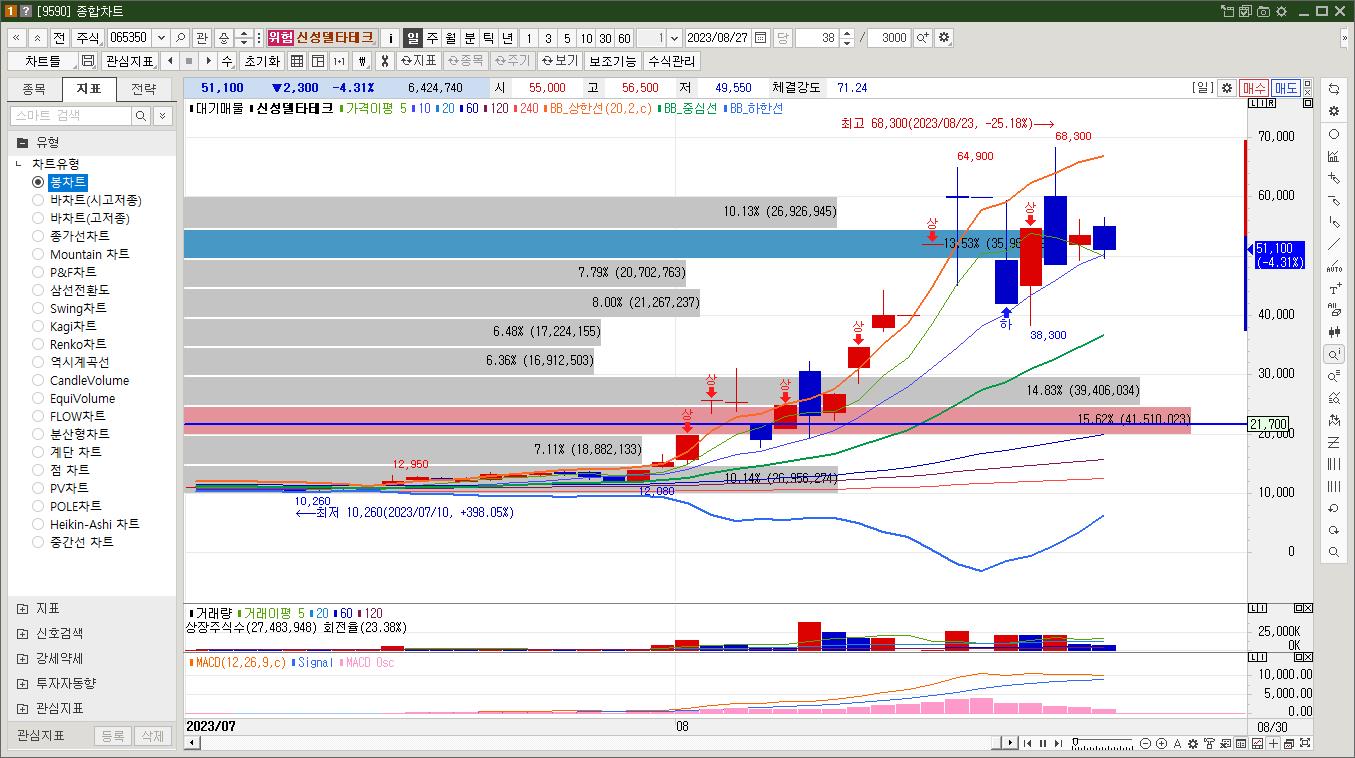Click the crosshair plus icon in bottom bar

tap(1273, 743)
